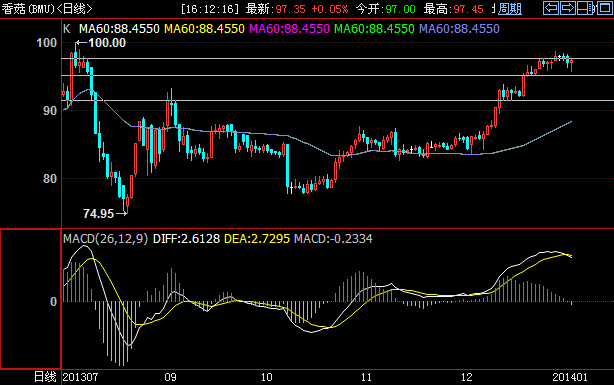Click the DEA:2.7295 value
The image size is (614, 385).
pyautogui.click(x=257, y=239)
